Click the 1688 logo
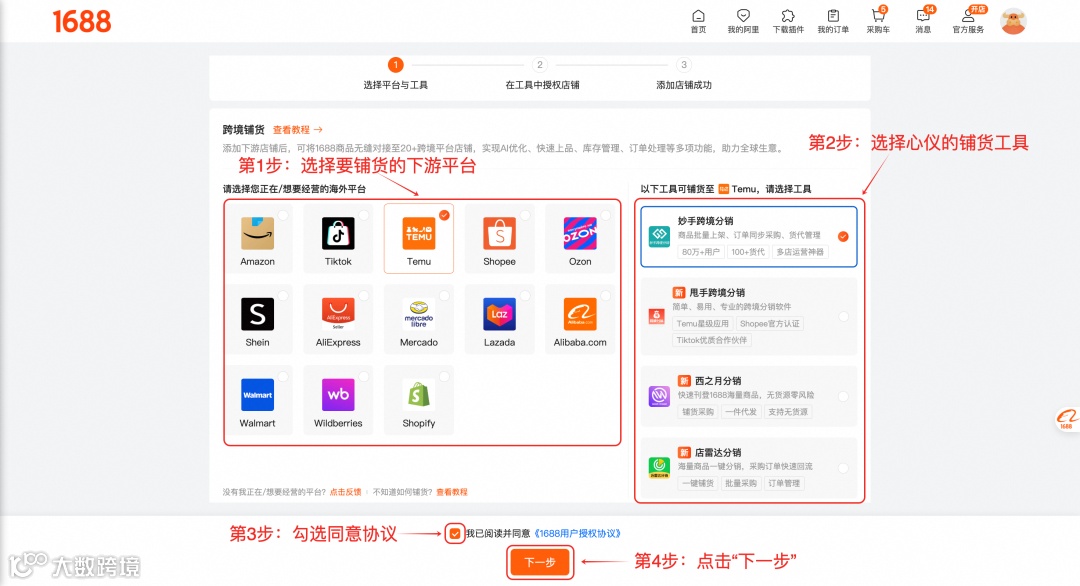 click(81, 22)
